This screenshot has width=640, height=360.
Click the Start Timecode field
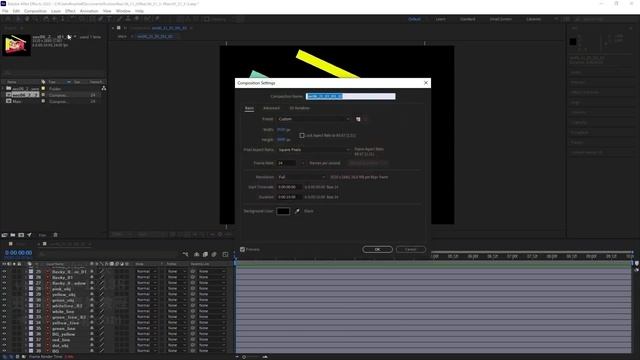pos(289,187)
